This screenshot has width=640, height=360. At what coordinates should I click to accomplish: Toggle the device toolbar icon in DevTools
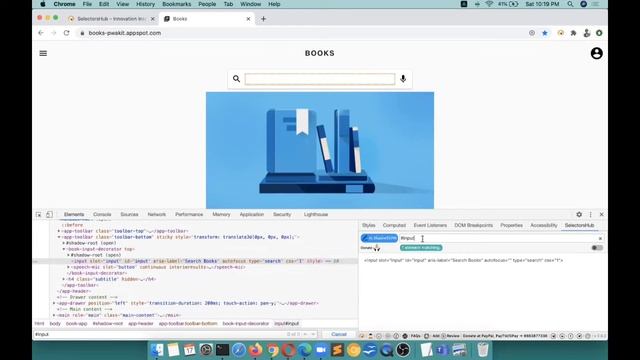49,214
